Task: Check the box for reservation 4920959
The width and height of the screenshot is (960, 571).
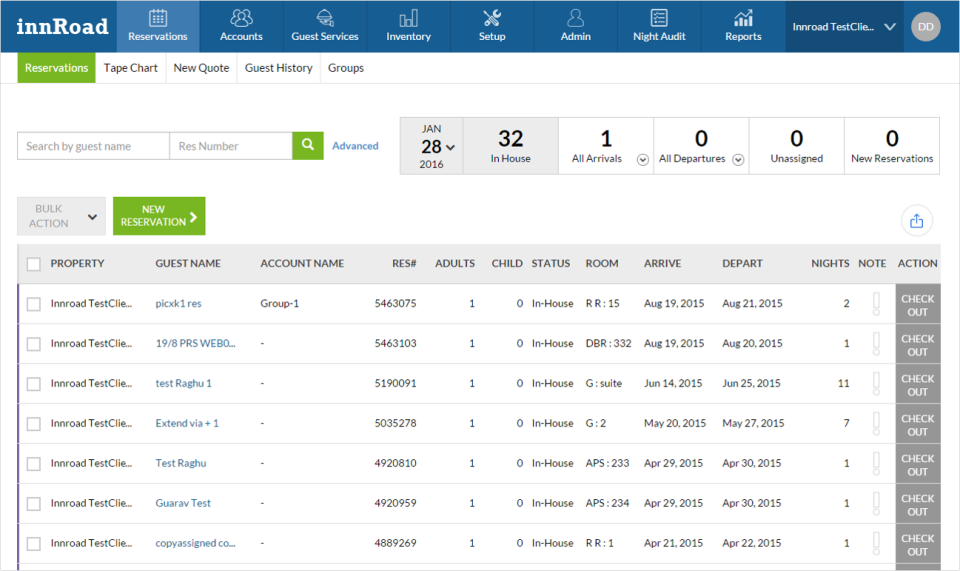Action: pyautogui.click(x=34, y=504)
